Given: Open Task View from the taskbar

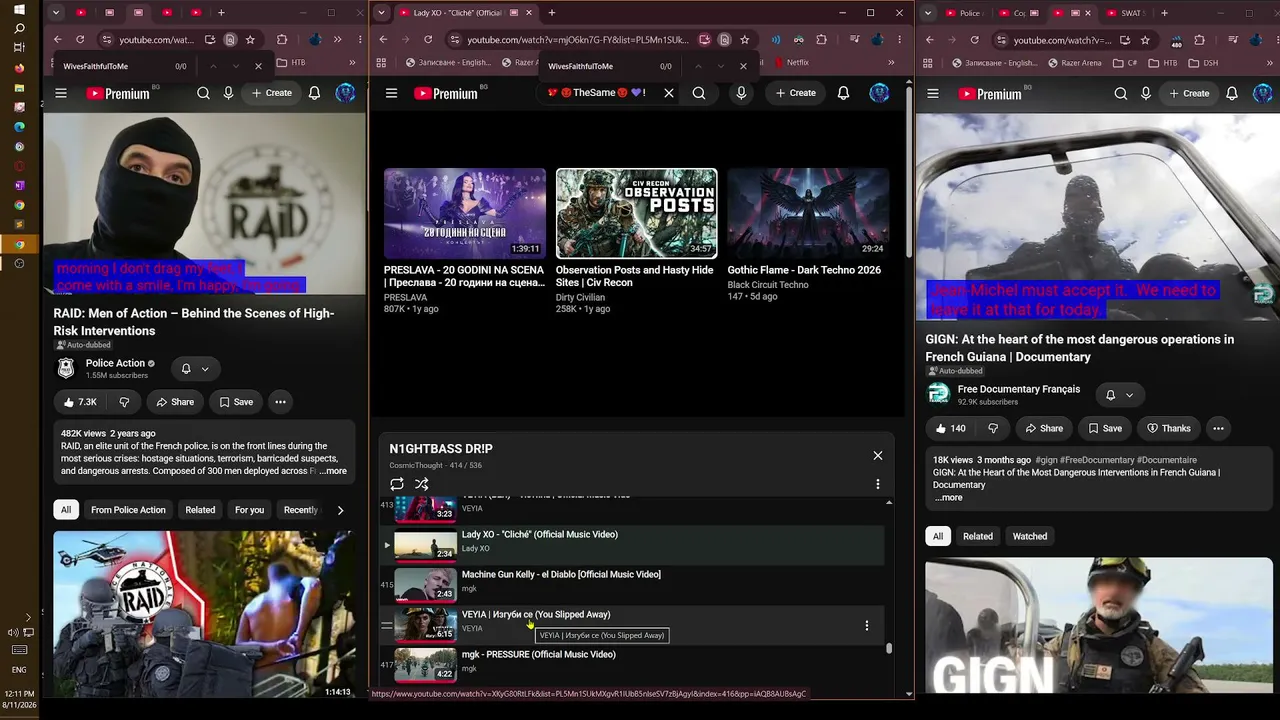Looking at the screenshot, I should click(19, 48).
